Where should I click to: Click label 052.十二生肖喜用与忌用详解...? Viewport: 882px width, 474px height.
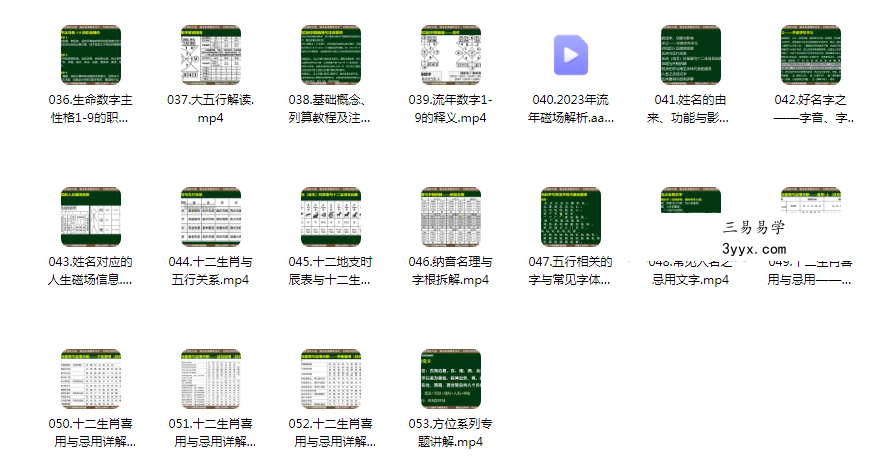tap(332, 432)
